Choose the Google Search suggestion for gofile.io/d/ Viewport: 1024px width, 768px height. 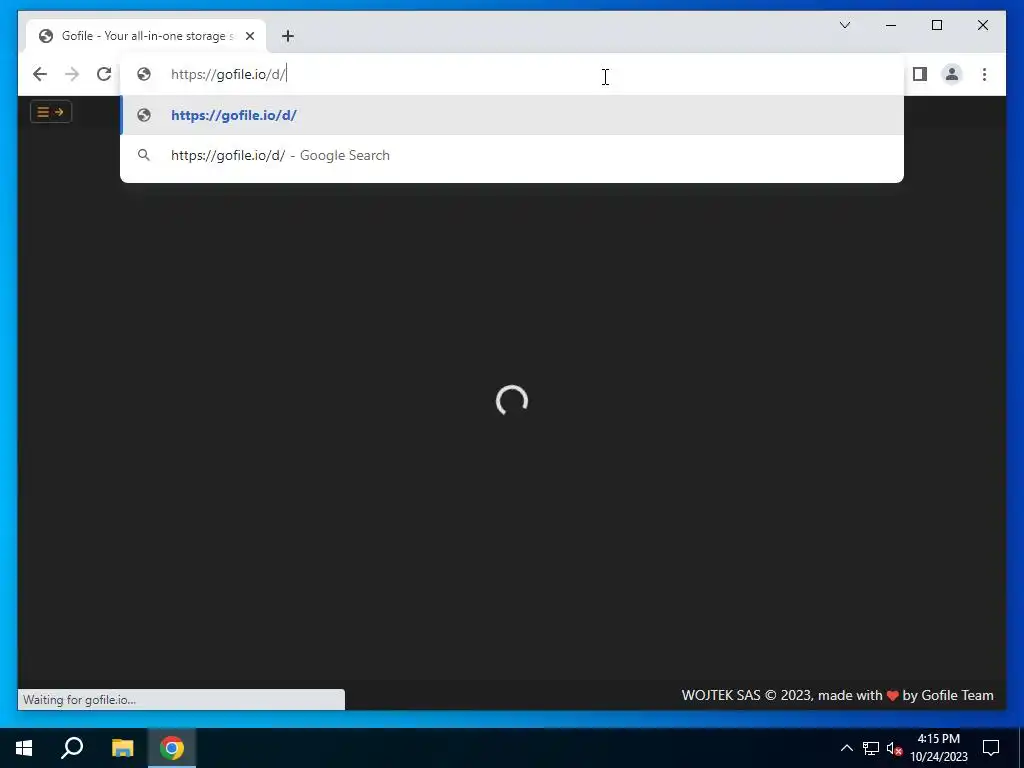512,155
